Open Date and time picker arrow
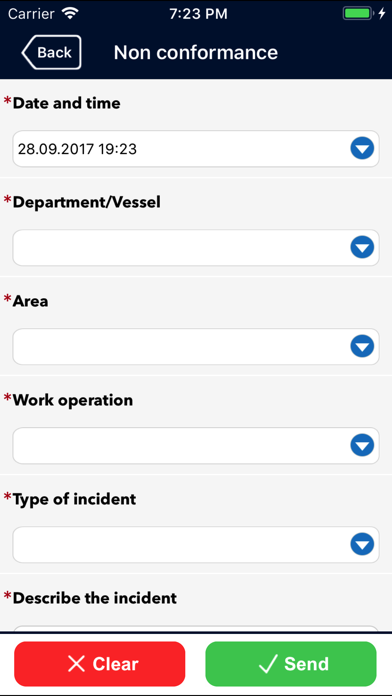Screen dimensions: 392x696 pyautogui.click(x=362, y=149)
